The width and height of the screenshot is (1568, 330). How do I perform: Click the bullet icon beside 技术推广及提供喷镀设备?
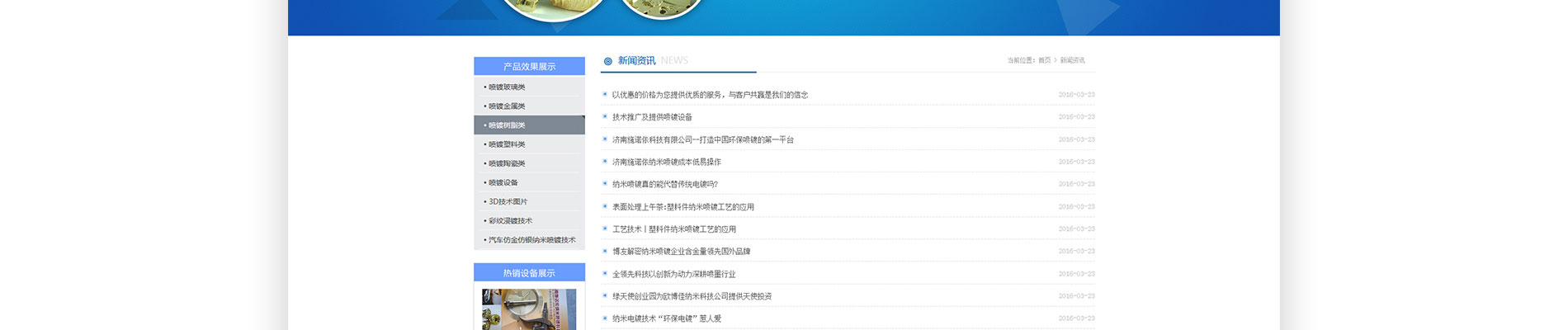click(x=605, y=116)
